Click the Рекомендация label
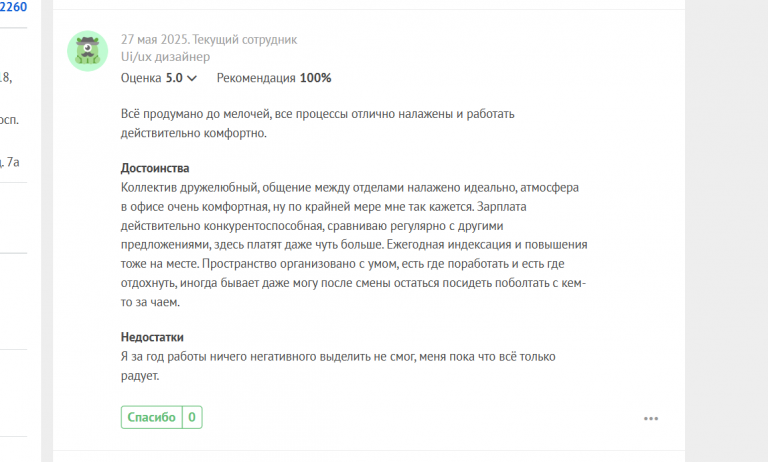Image resolution: width=768 pixels, height=462 pixels. pyautogui.click(x=256, y=77)
